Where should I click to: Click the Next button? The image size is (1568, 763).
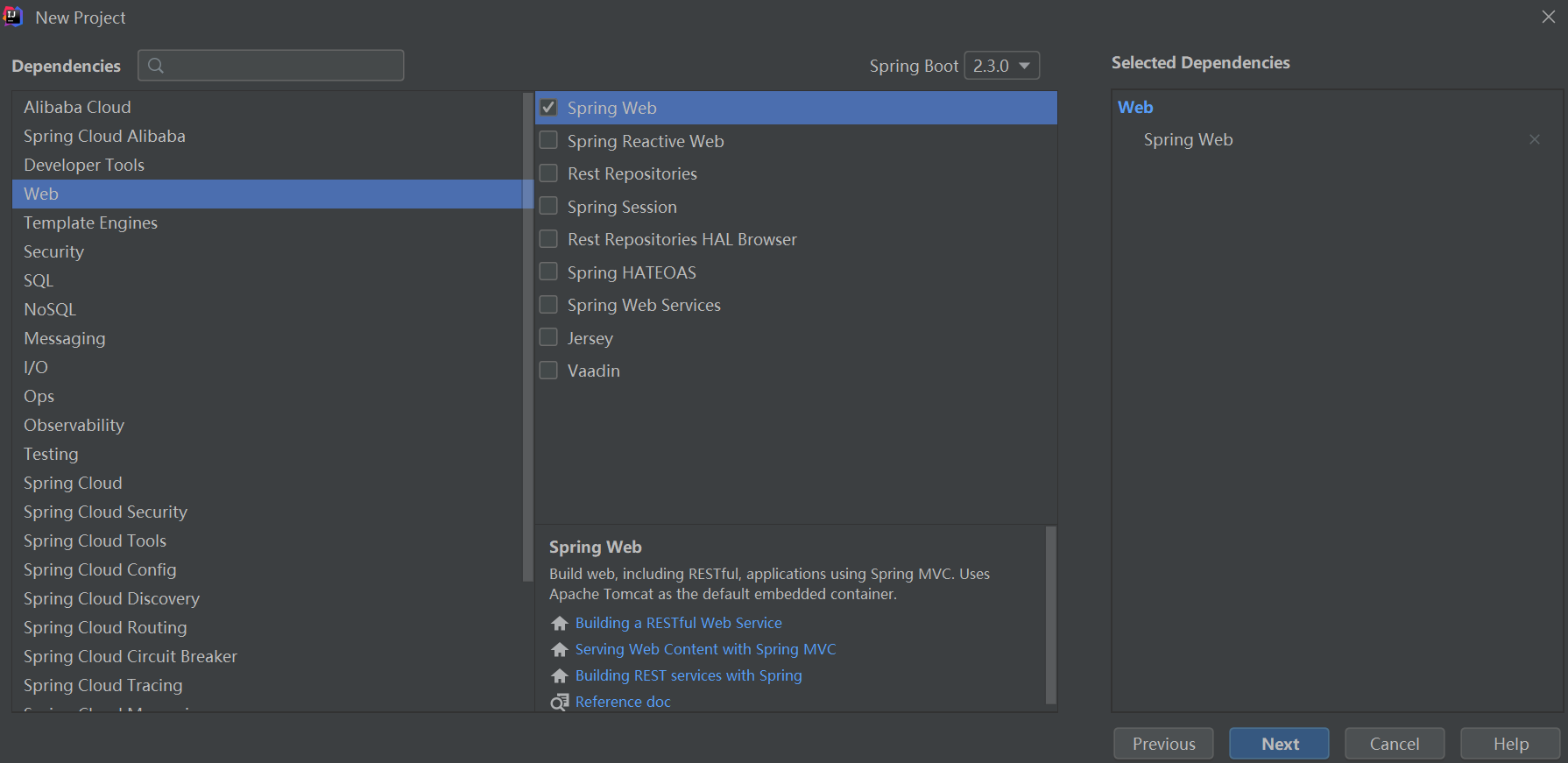click(x=1279, y=744)
